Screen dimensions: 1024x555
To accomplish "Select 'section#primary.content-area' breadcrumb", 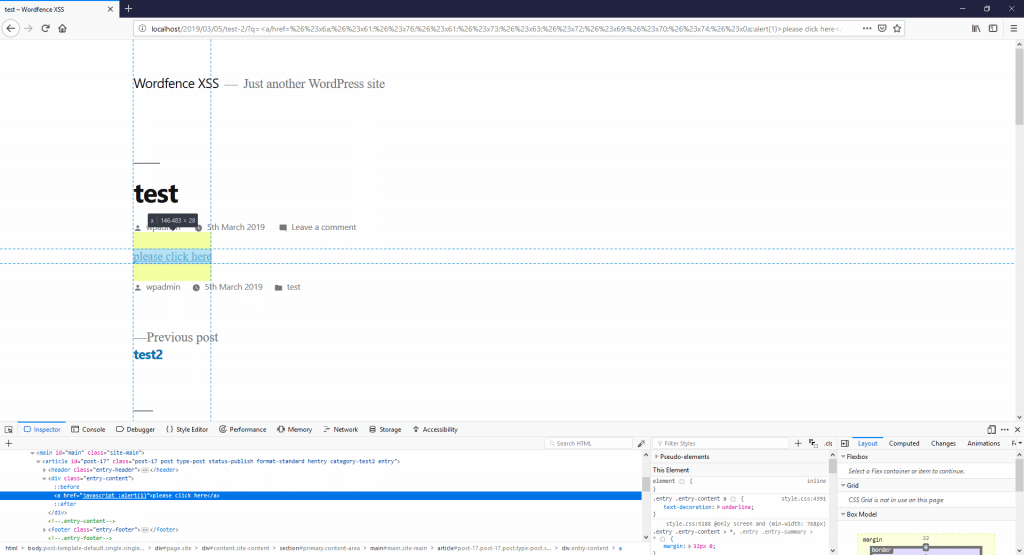I will tap(319, 548).
